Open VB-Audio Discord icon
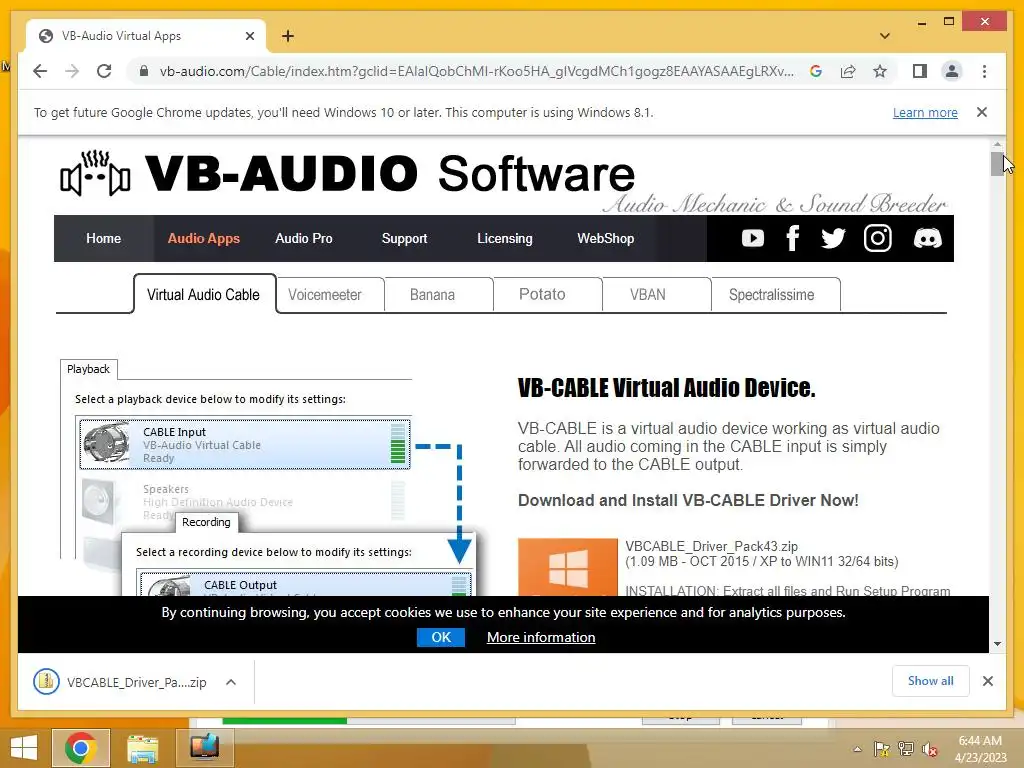The height and width of the screenshot is (768, 1024). click(927, 238)
